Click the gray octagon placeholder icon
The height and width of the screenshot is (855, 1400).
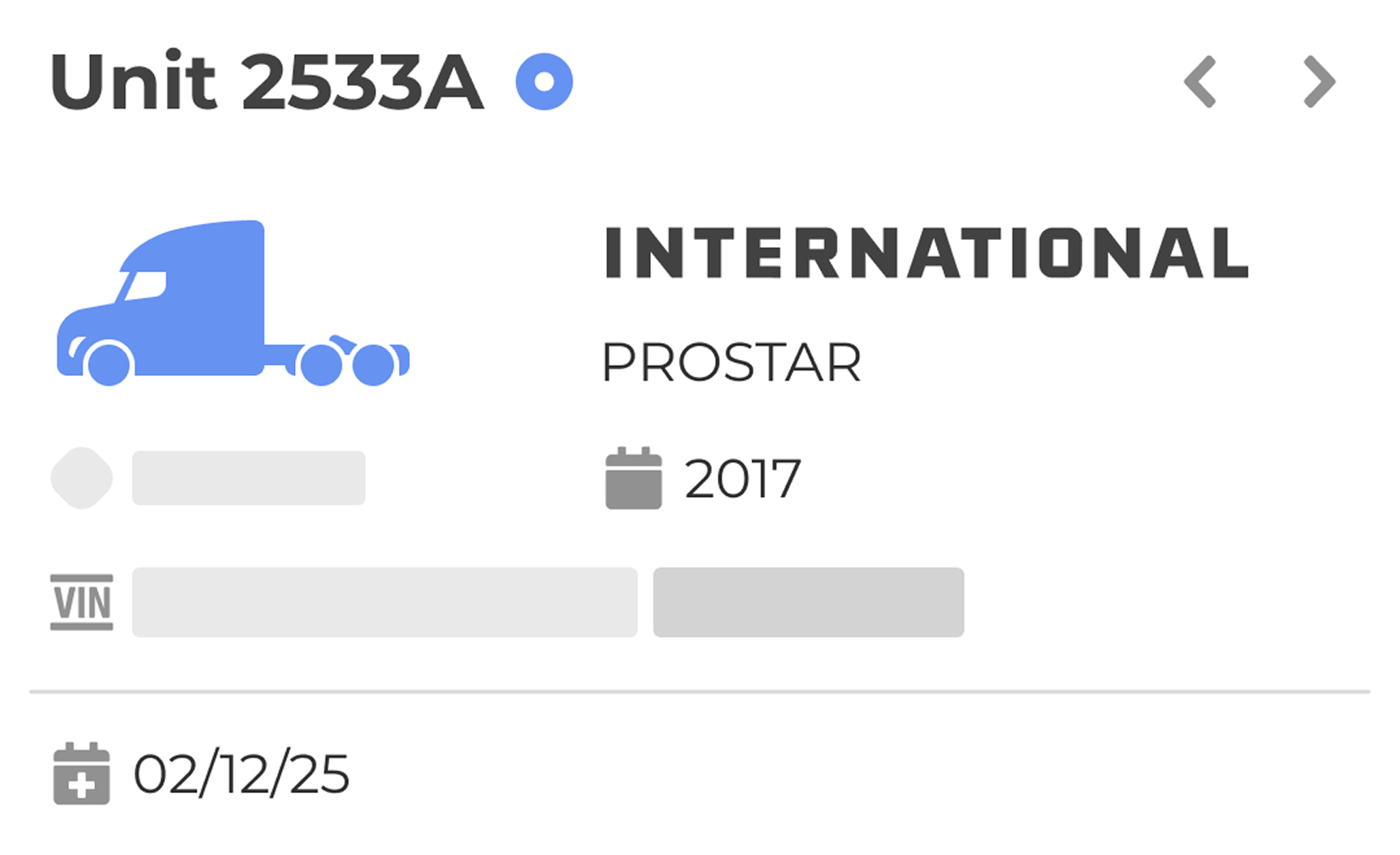tap(81, 478)
